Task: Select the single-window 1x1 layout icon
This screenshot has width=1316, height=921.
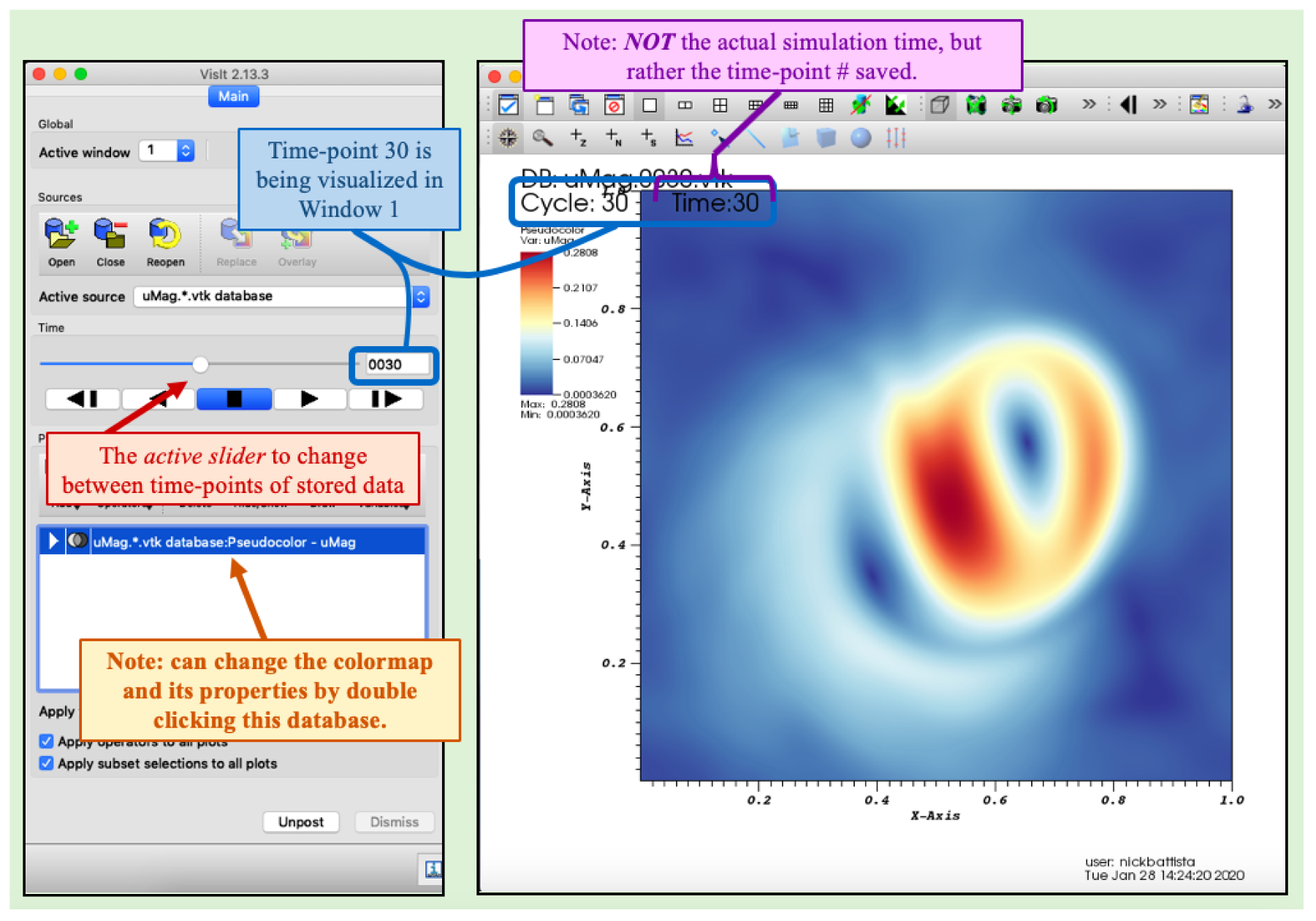Action: [x=649, y=105]
